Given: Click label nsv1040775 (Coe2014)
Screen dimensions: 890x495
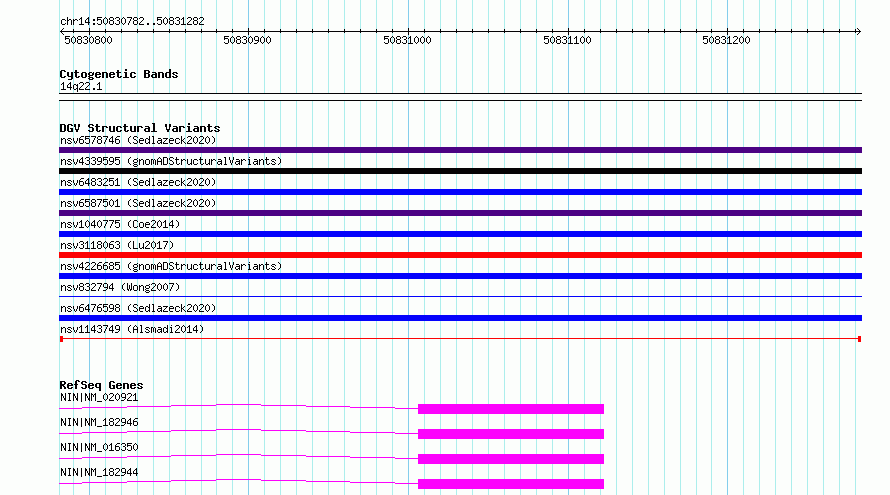Looking at the screenshot, I should pos(120,224).
